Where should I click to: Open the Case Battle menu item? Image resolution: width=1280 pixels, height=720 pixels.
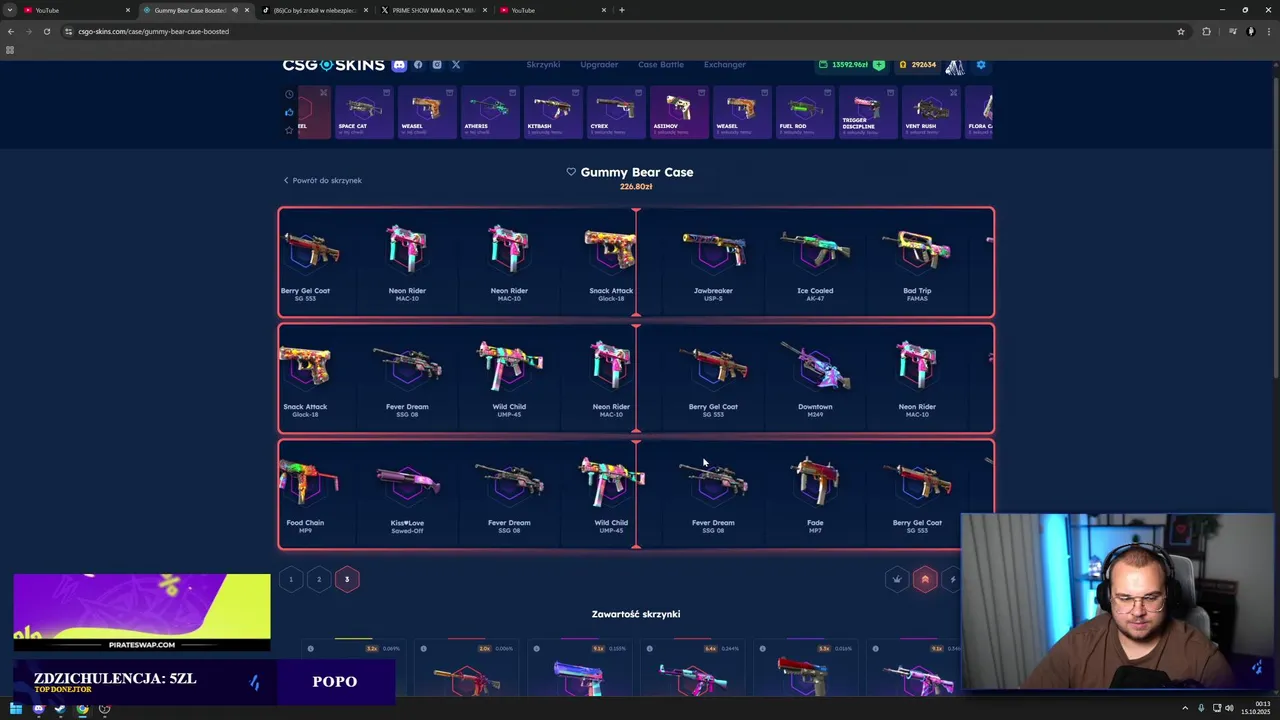coord(661,65)
